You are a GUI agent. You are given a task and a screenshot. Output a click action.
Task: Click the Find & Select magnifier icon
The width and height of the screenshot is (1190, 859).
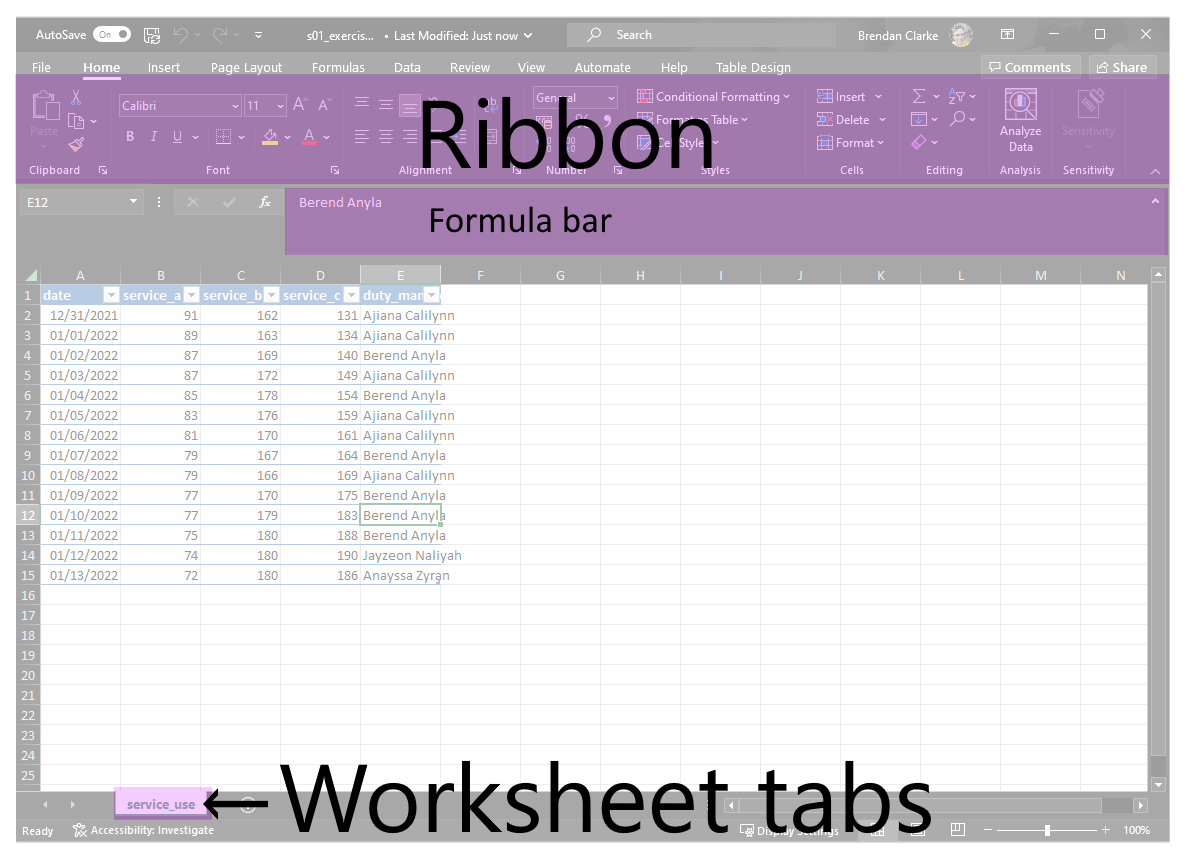pos(958,119)
